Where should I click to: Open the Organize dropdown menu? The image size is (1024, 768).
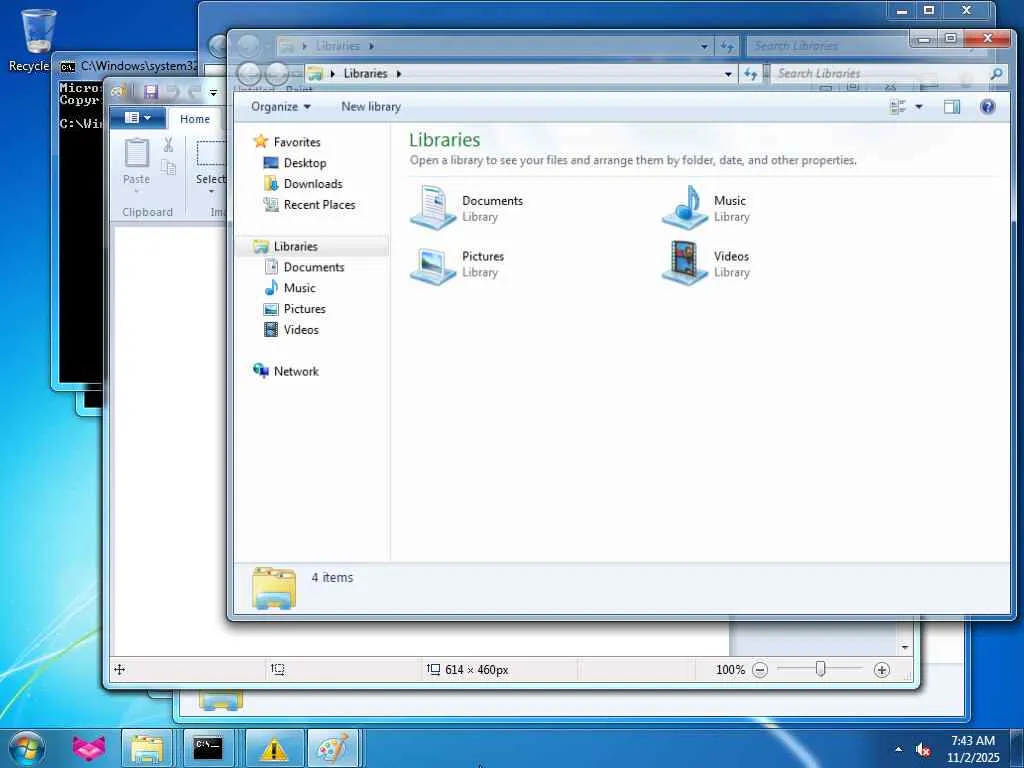coord(281,106)
